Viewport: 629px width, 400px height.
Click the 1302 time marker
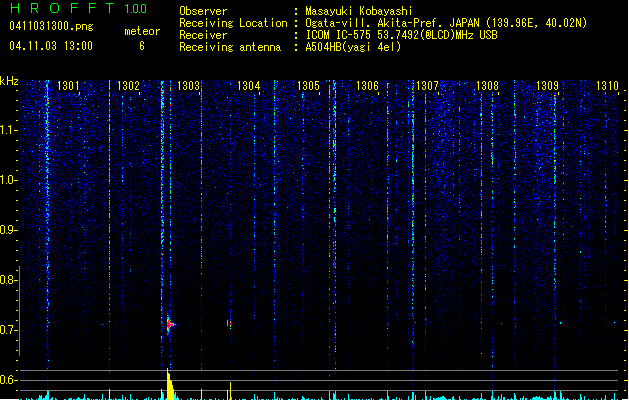pyautogui.click(x=128, y=85)
